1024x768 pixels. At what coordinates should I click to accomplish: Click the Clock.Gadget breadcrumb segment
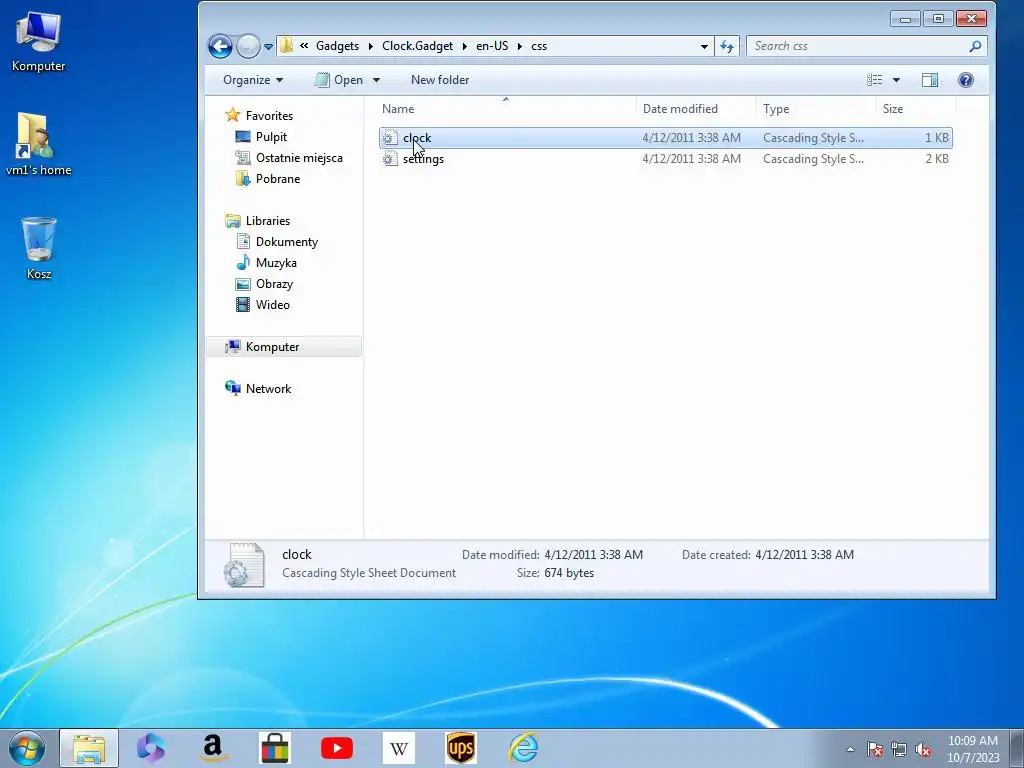417,46
